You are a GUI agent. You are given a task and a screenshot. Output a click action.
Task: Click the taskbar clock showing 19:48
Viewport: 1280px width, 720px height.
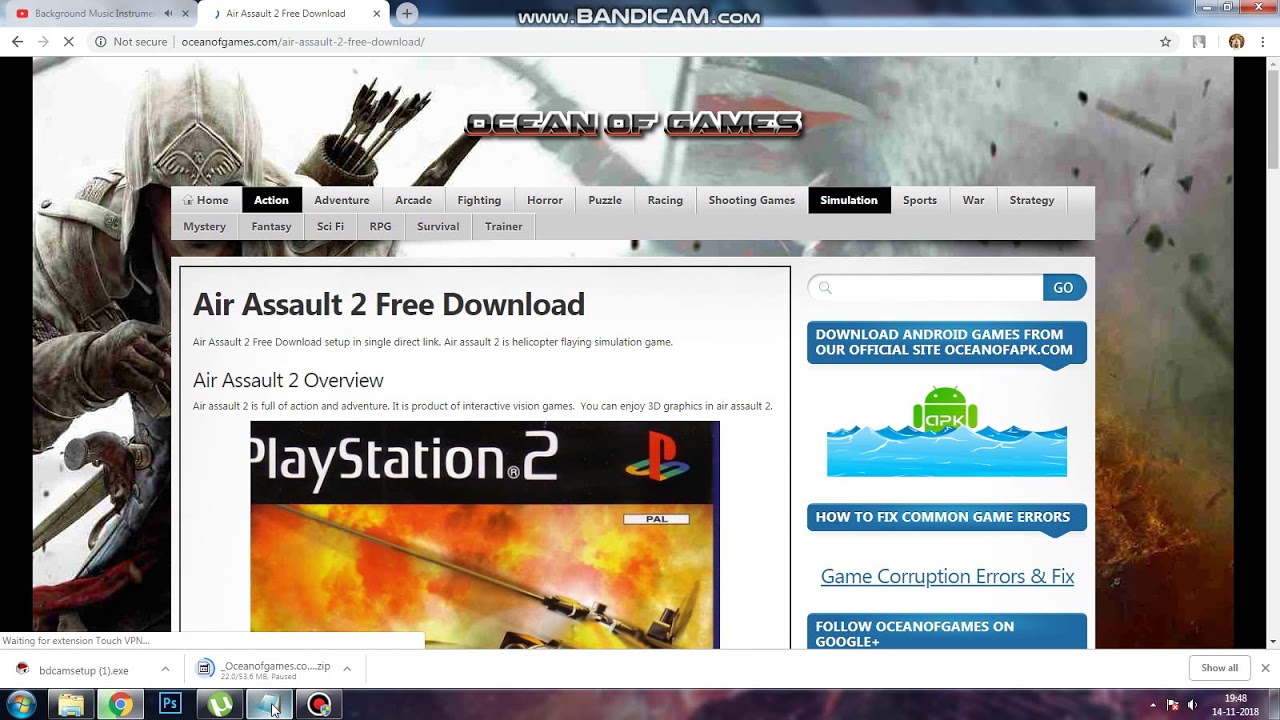1235,705
